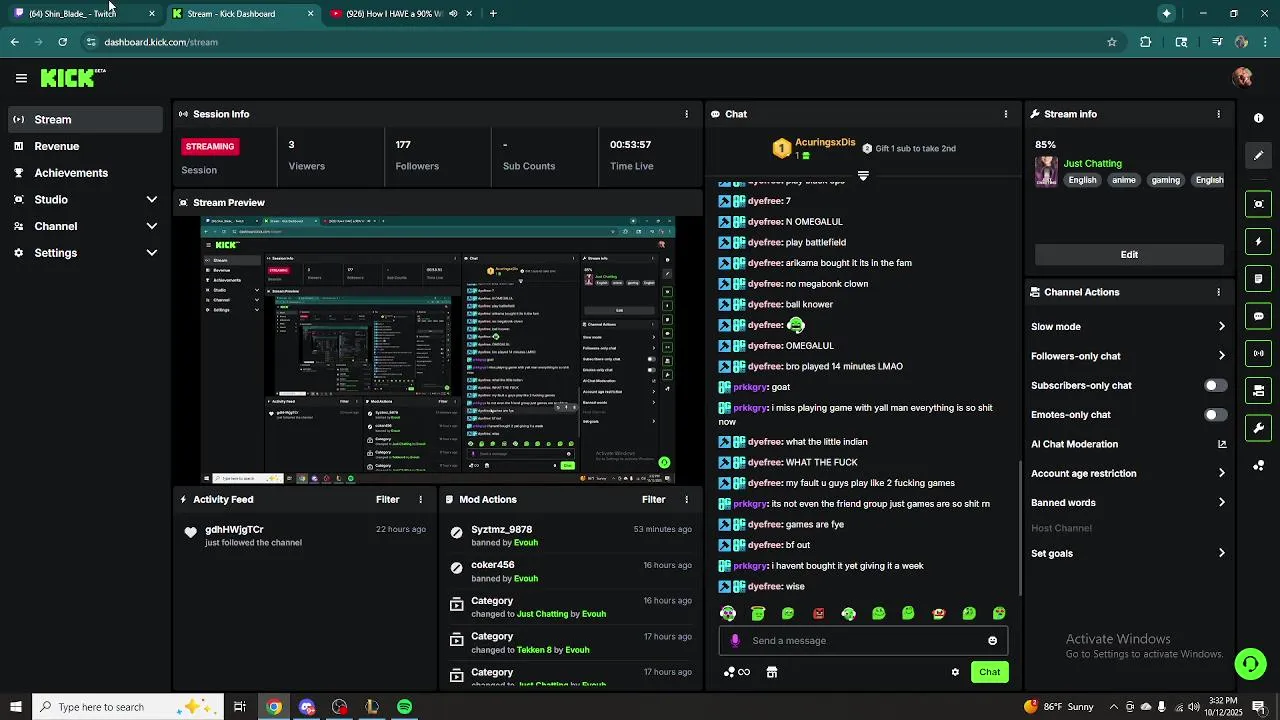Image resolution: width=1280 pixels, height=720 pixels.
Task: Open Spotify from the taskbar
Action: click(404, 707)
